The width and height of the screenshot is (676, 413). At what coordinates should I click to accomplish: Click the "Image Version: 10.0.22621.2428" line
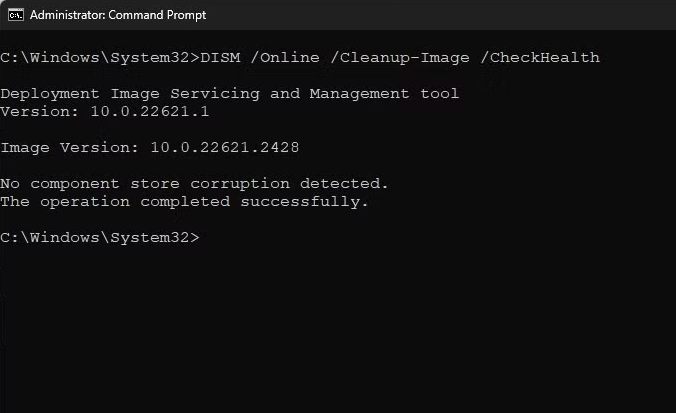[150, 147]
